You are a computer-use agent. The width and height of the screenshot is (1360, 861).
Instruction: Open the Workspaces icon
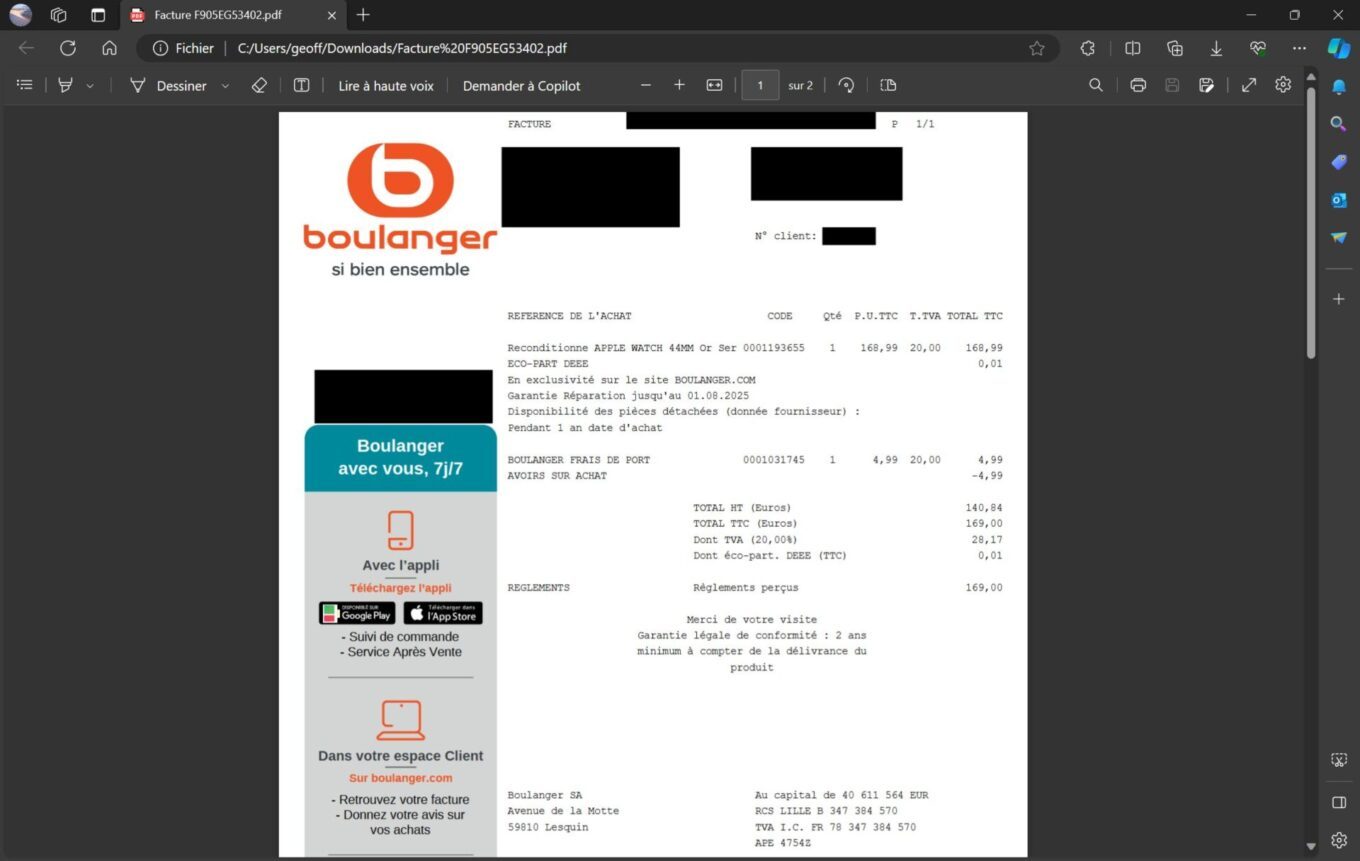tap(59, 15)
